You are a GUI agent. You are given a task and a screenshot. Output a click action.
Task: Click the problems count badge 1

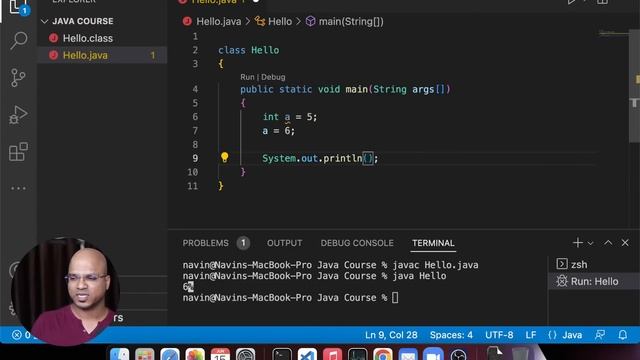243,243
